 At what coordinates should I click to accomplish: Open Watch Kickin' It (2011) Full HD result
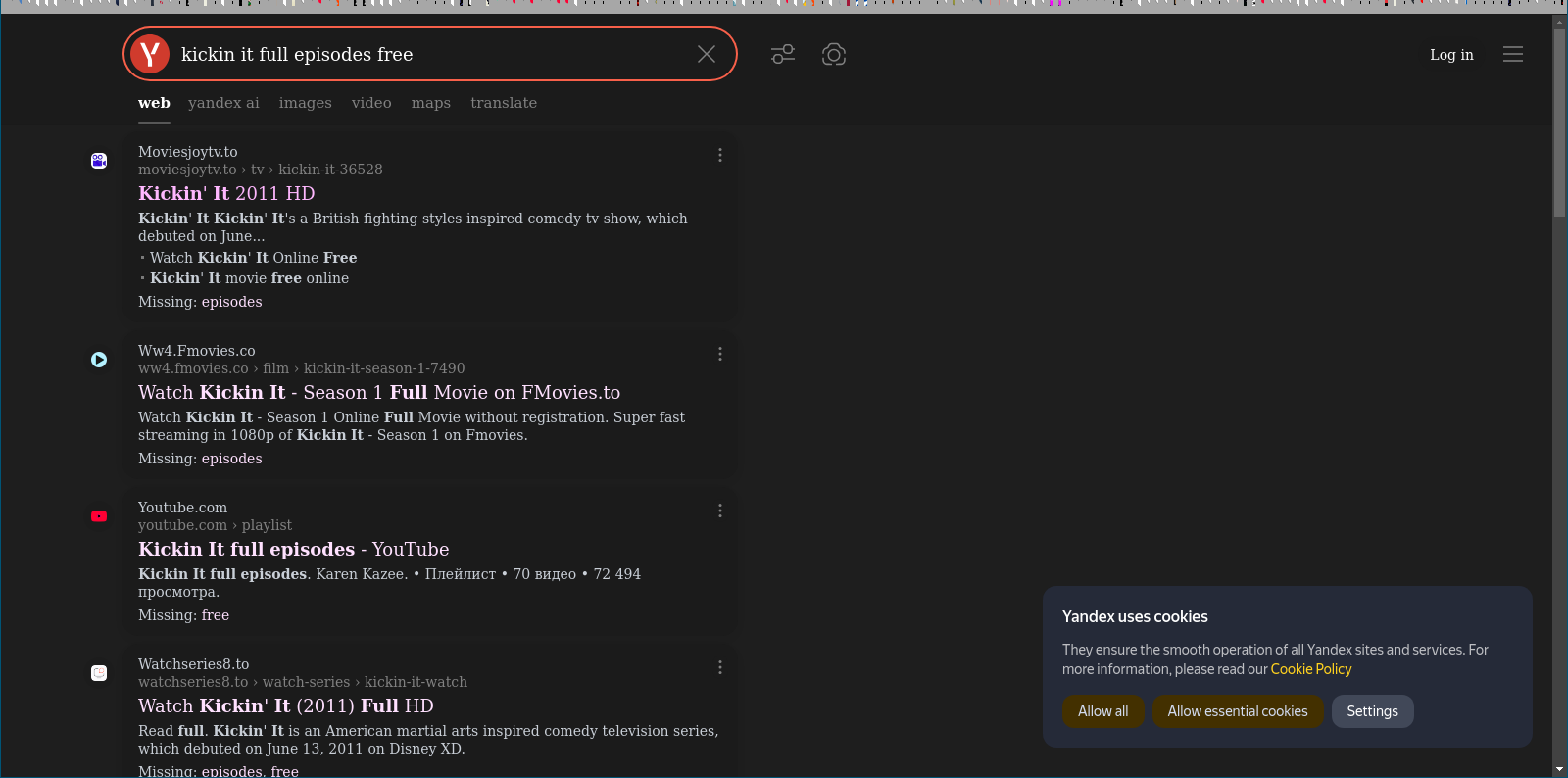pos(286,705)
